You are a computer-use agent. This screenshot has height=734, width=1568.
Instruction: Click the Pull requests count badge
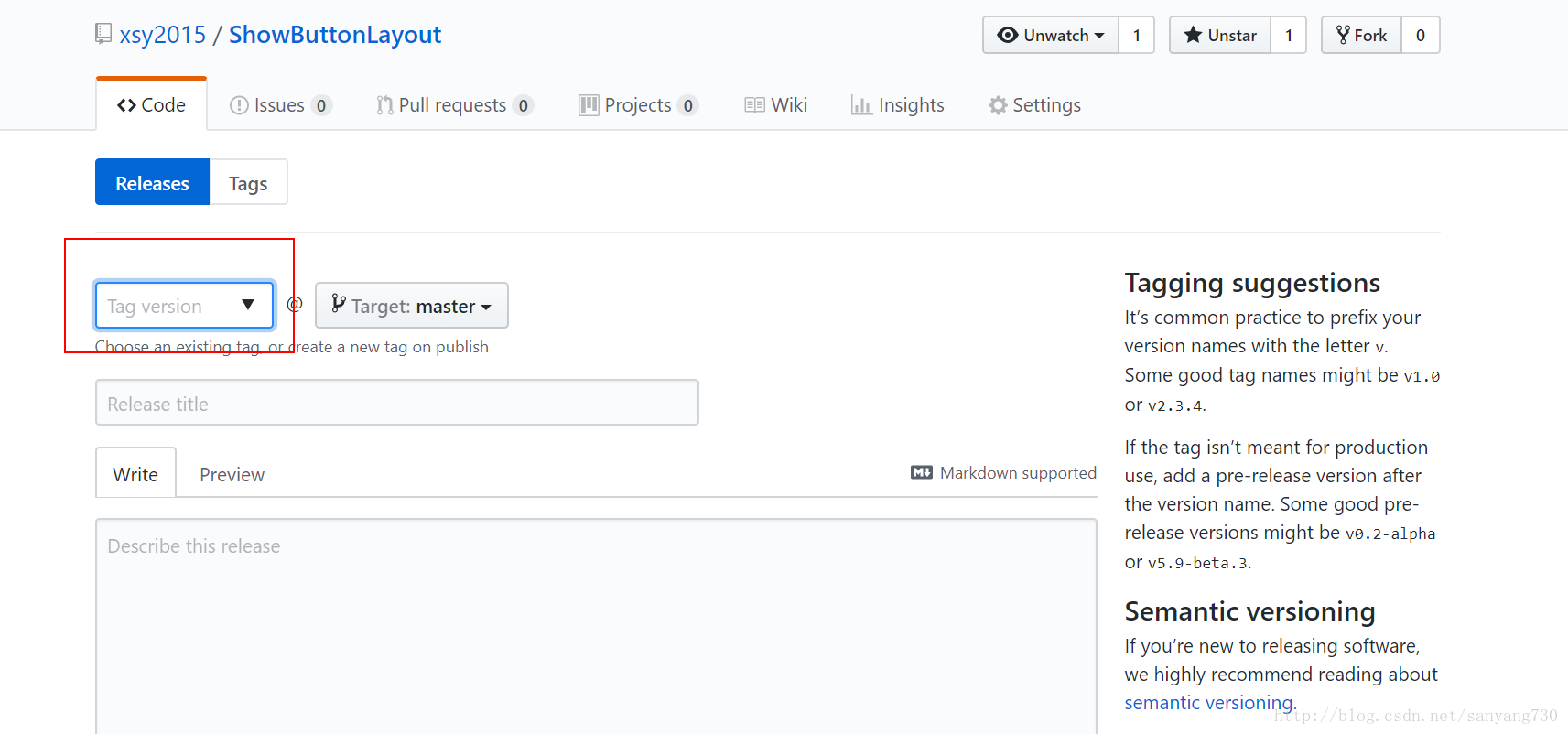(524, 105)
